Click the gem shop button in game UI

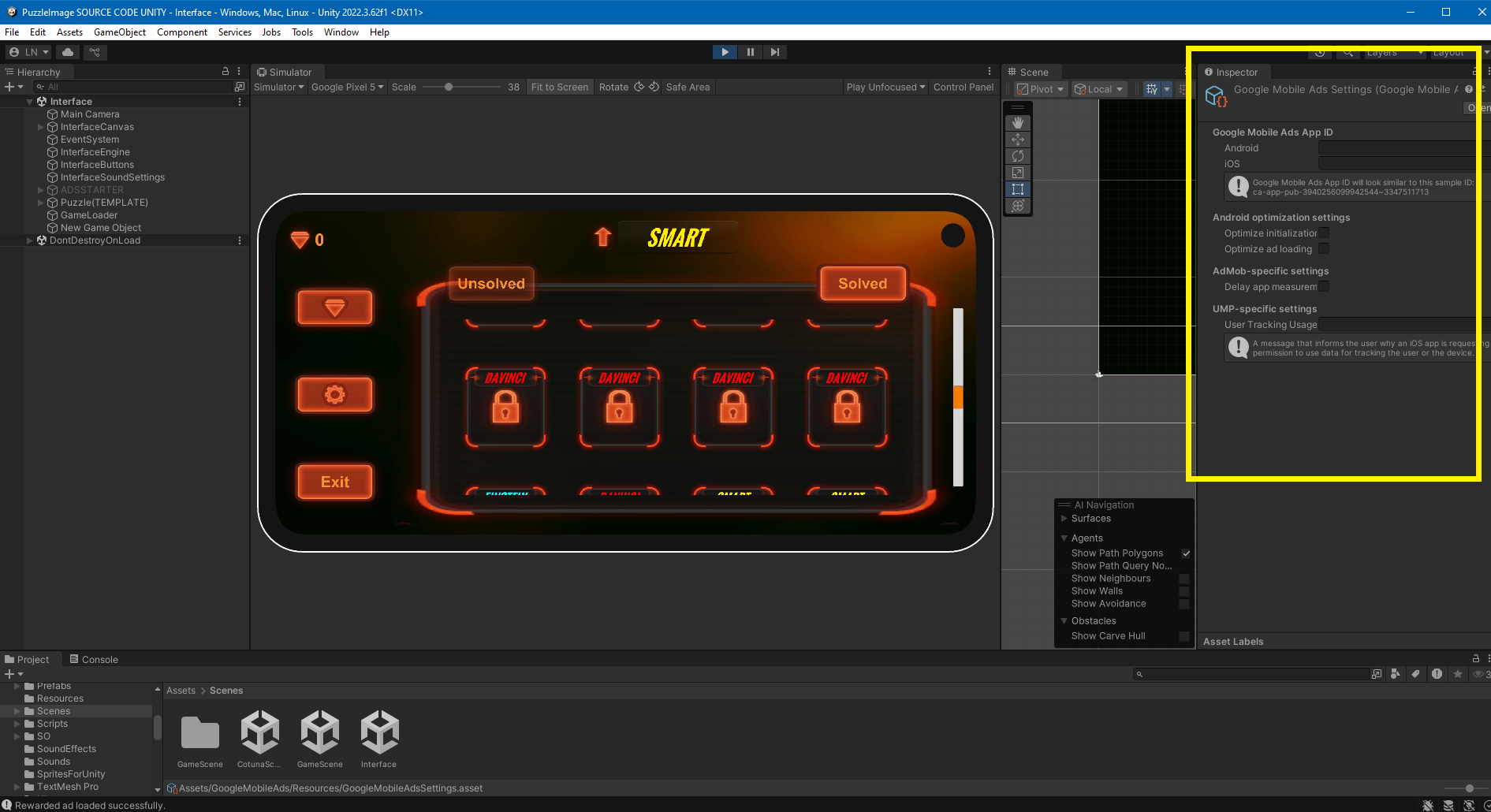335,307
